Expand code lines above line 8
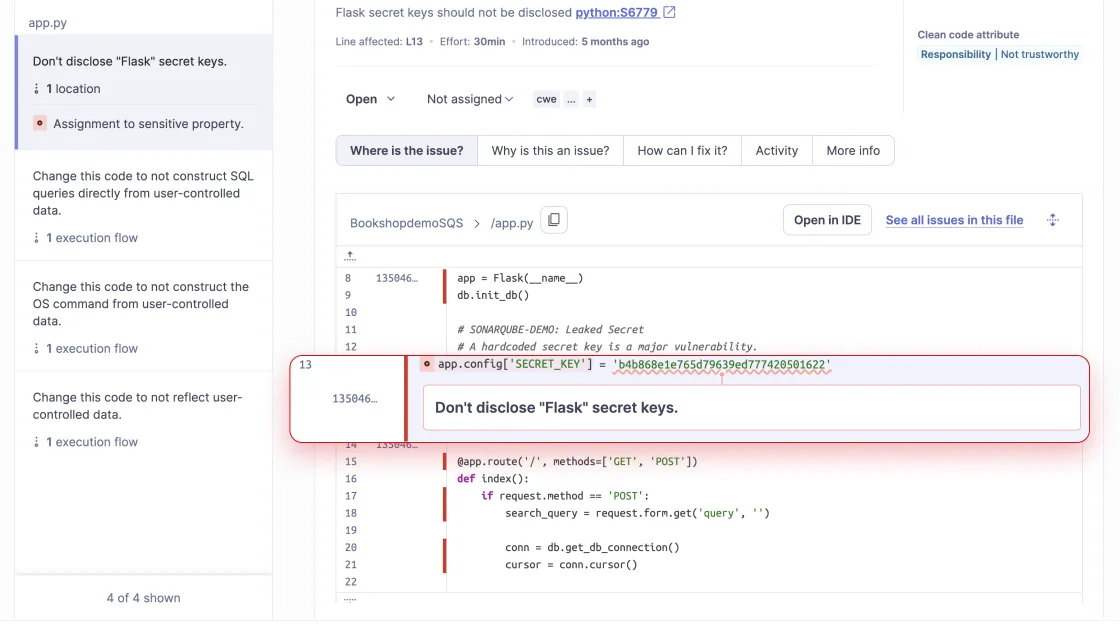Screen dimensions: 1120x630 tap(350, 256)
